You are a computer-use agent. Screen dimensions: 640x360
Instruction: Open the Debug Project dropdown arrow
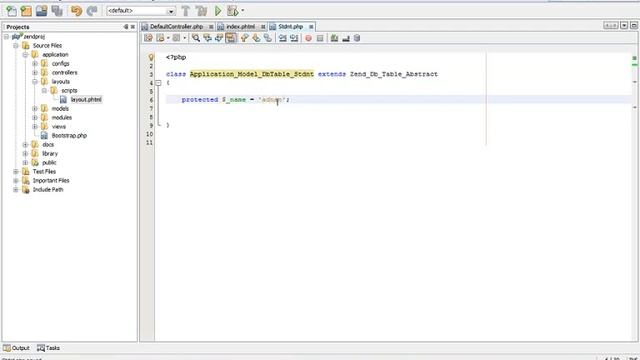tap(243, 11)
